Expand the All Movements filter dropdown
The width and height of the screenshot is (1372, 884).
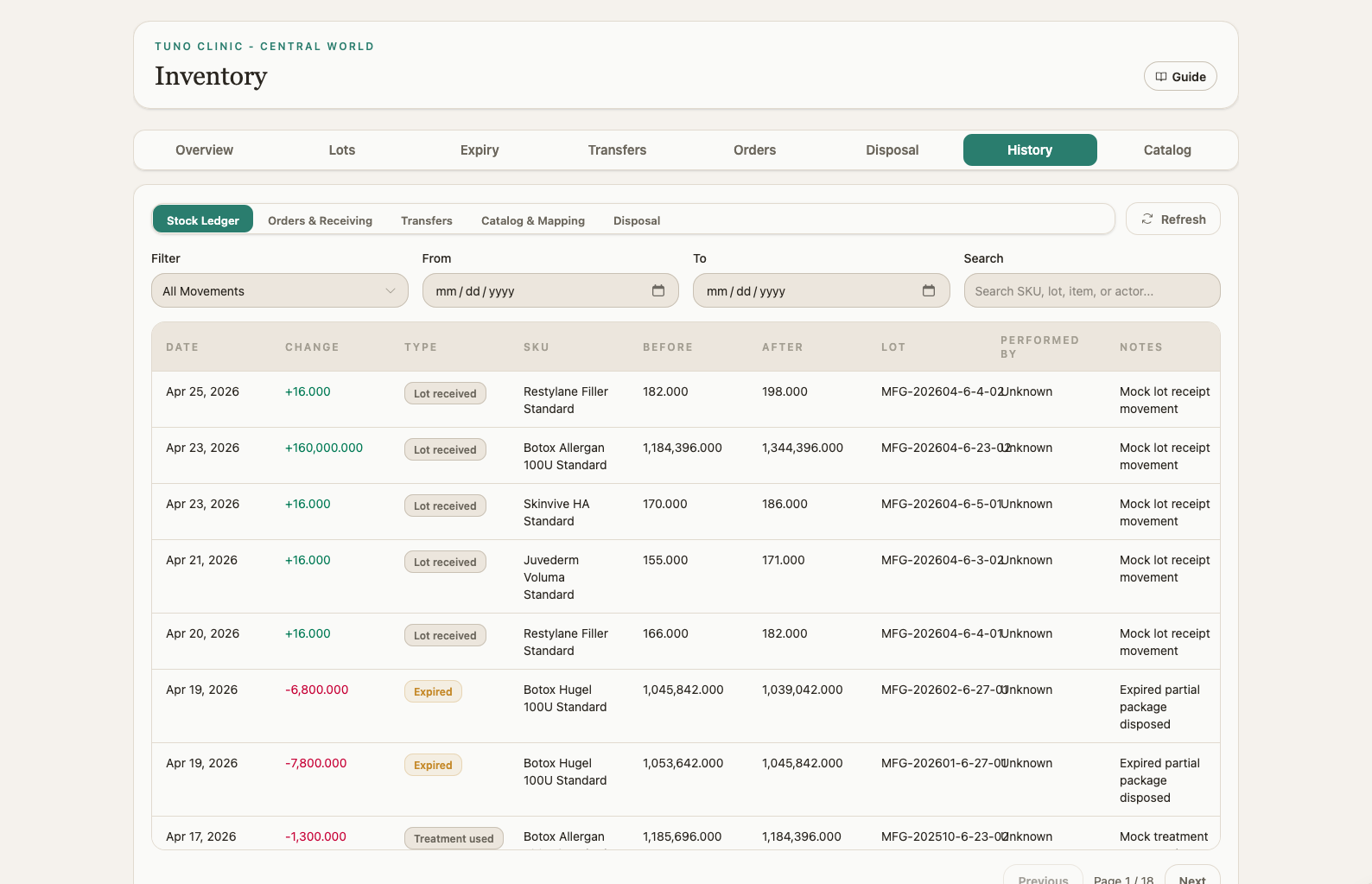pyautogui.click(x=280, y=290)
